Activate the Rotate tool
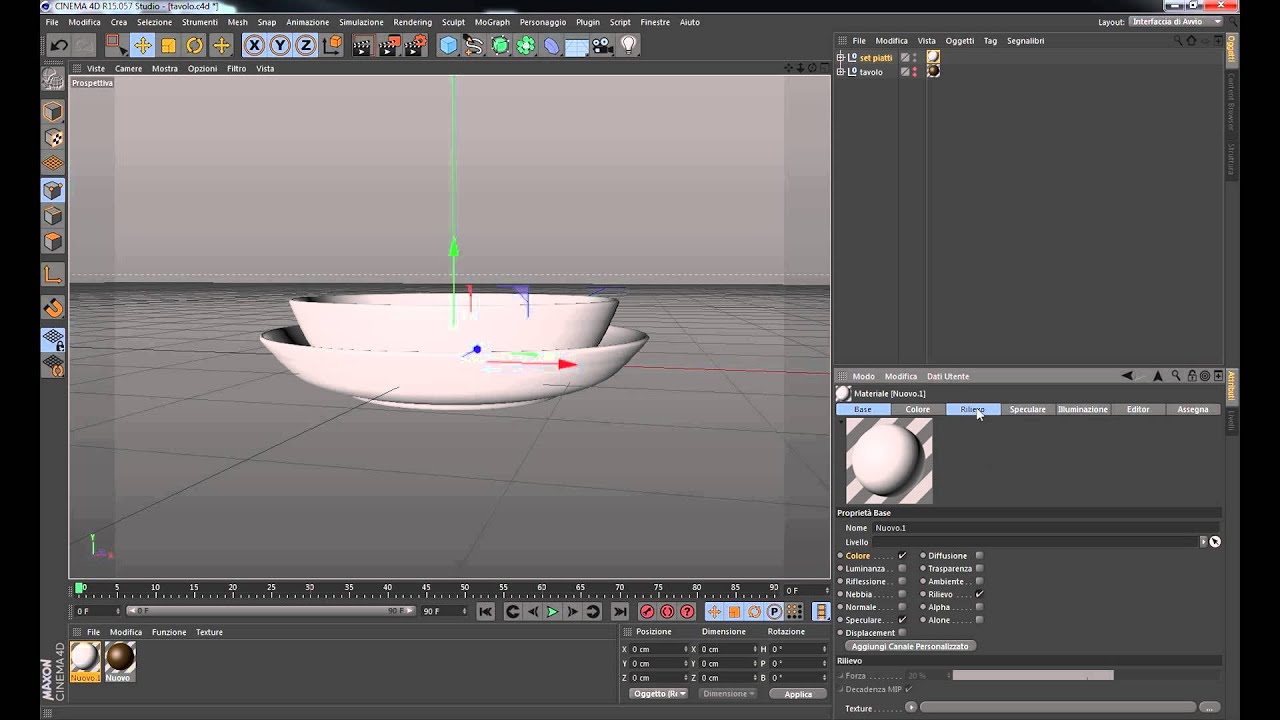The image size is (1280, 720). pyautogui.click(x=194, y=45)
